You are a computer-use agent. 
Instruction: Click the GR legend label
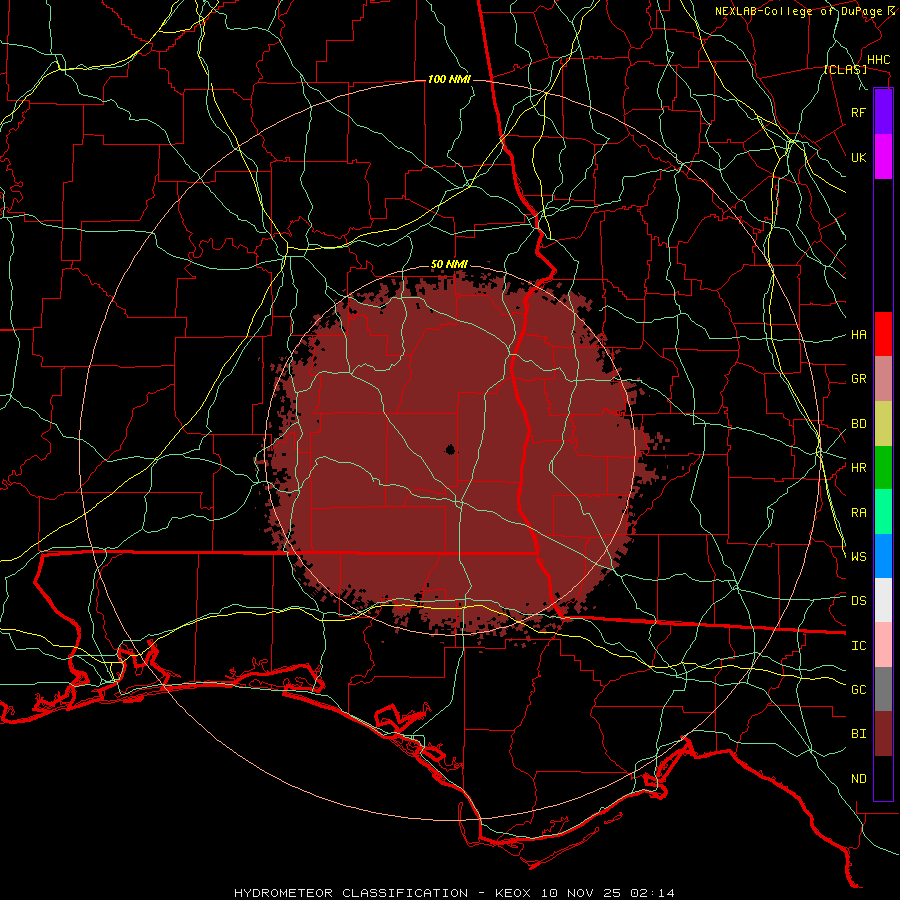(x=858, y=379)
